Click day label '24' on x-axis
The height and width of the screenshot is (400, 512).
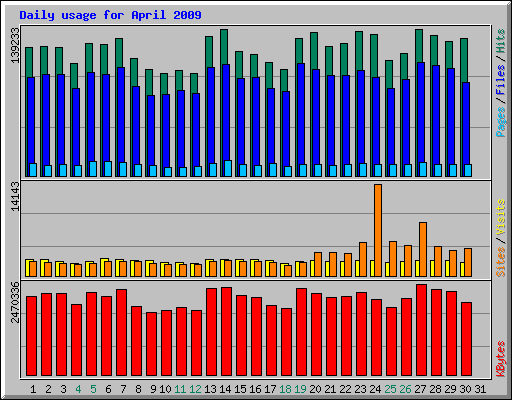pos(375,389)
